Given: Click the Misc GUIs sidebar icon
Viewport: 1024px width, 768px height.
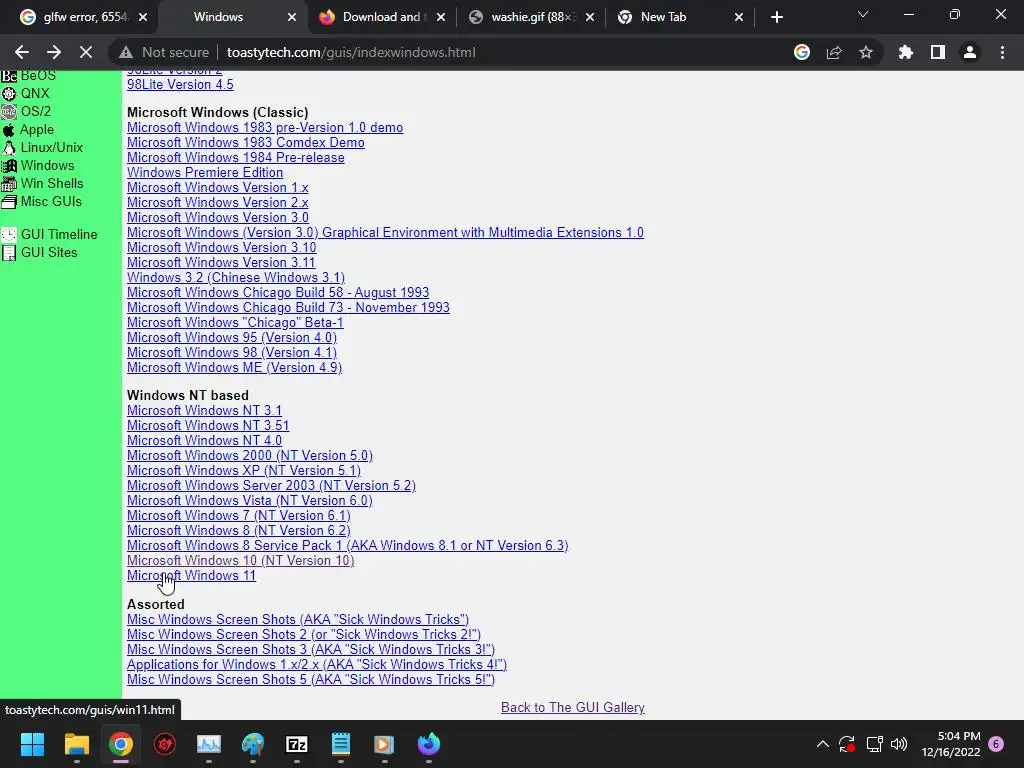Looking at the screenshot, I should [8, 202].
